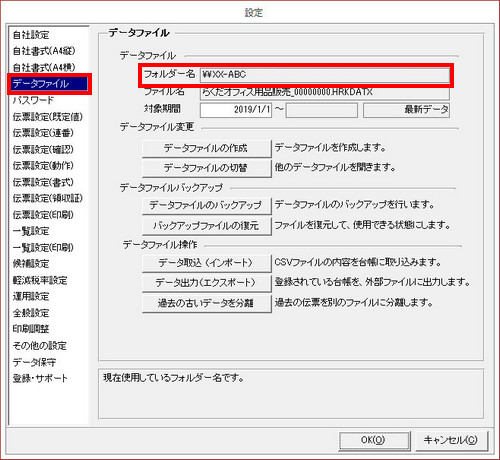Screen dimensions: 500x460
Task: Open 軽減税率設定 settings
Action: point(40,280)
